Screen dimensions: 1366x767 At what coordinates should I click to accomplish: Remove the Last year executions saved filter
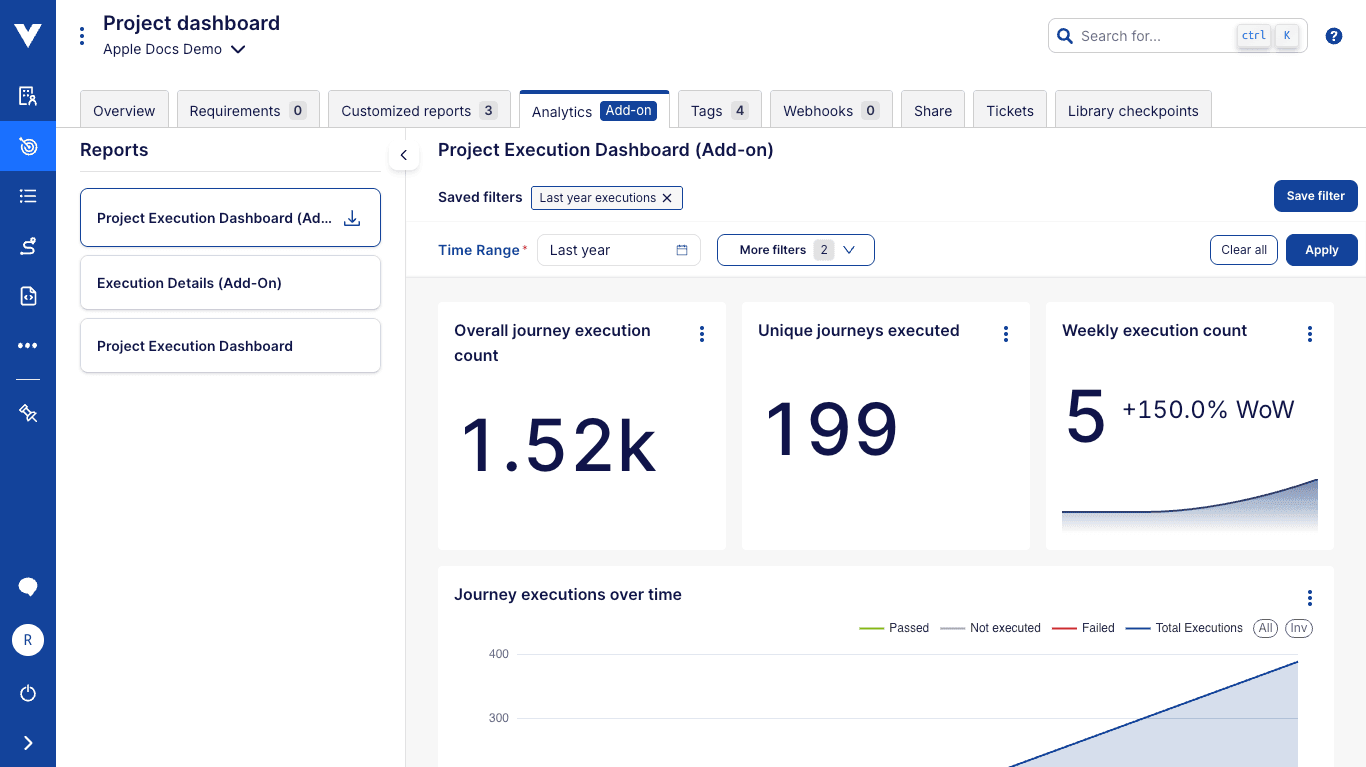coord(668,198)
